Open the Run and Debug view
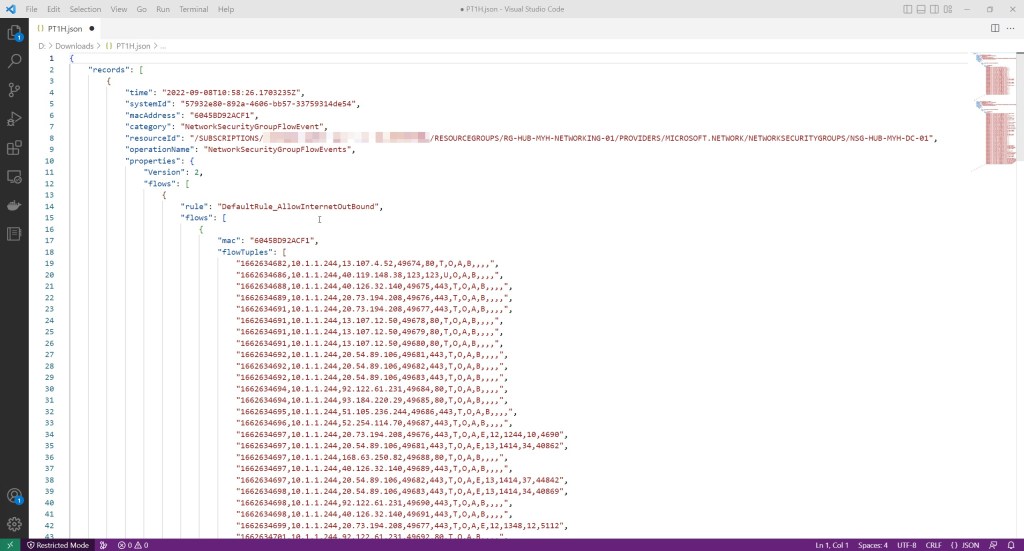The image size is (1024, 551). 14,119
